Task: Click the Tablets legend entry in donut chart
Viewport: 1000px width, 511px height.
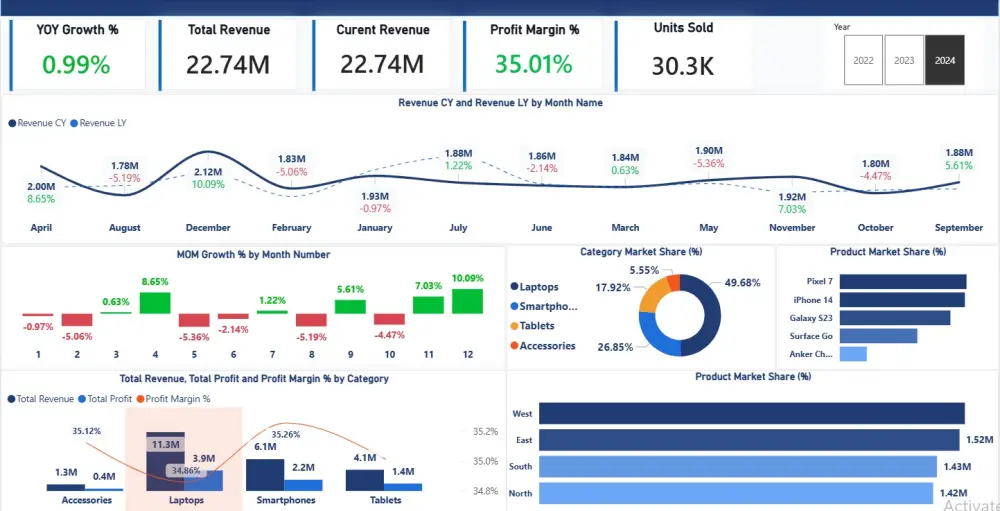Action: 533,325
